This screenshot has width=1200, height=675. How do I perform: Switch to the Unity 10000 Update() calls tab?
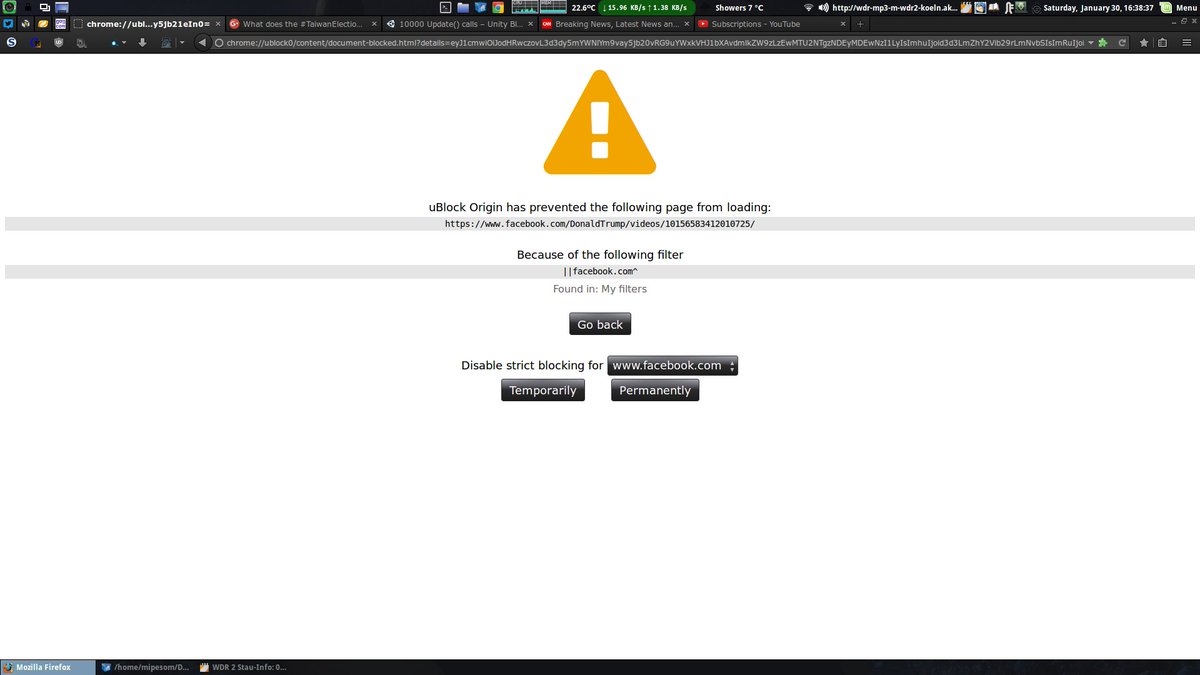click(460, 24)
